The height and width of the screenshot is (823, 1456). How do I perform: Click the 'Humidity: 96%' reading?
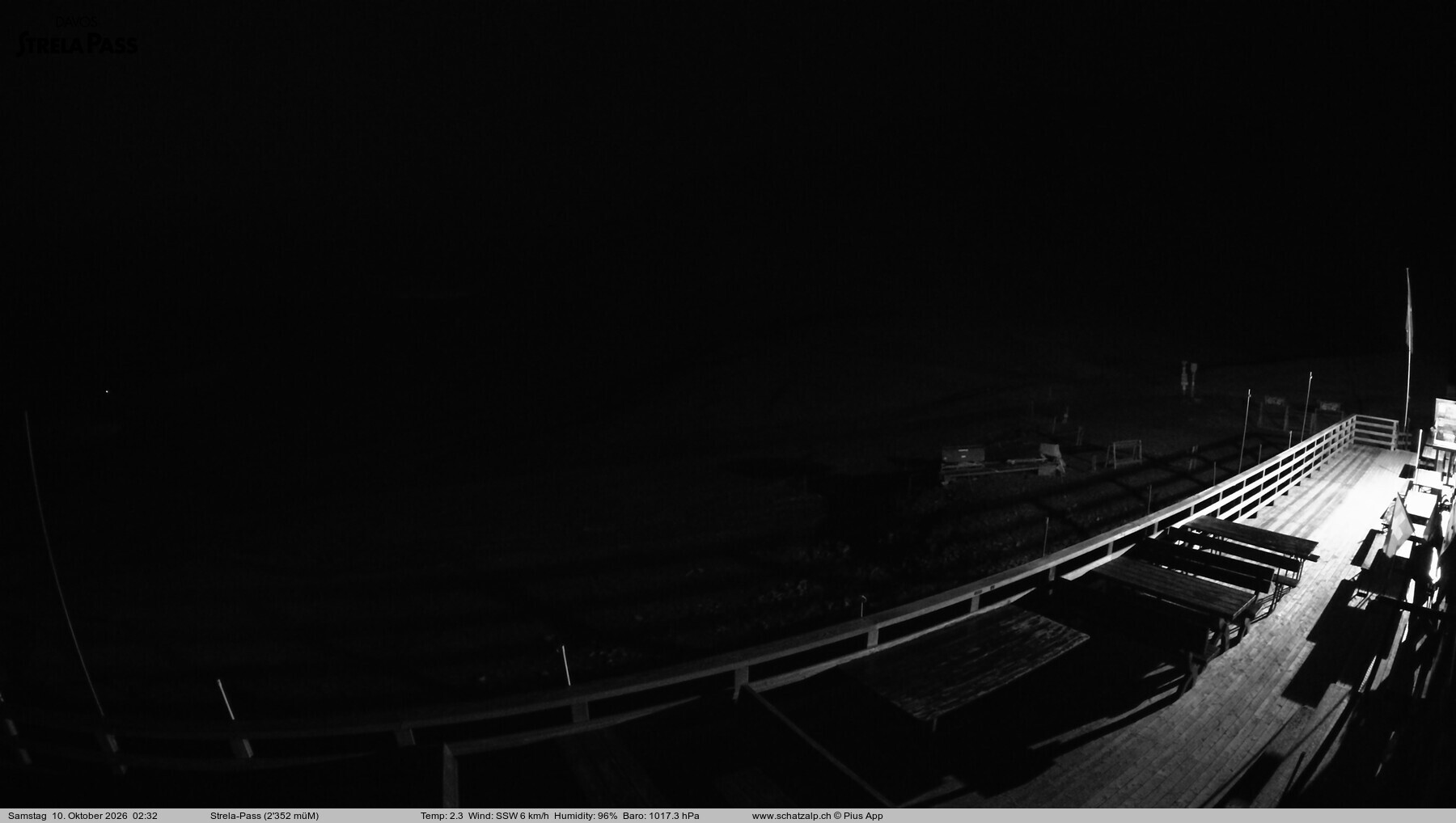tap(586, 816)
